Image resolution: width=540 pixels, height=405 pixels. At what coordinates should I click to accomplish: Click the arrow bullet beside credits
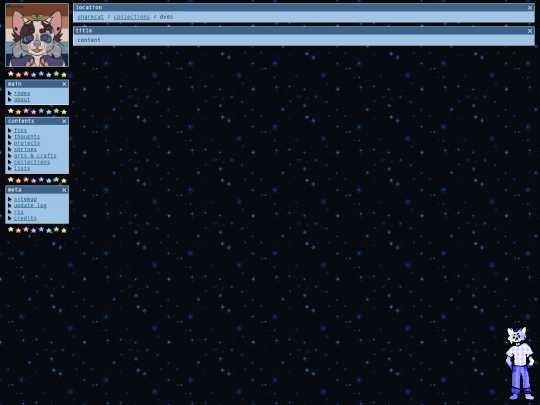point(10,218)
